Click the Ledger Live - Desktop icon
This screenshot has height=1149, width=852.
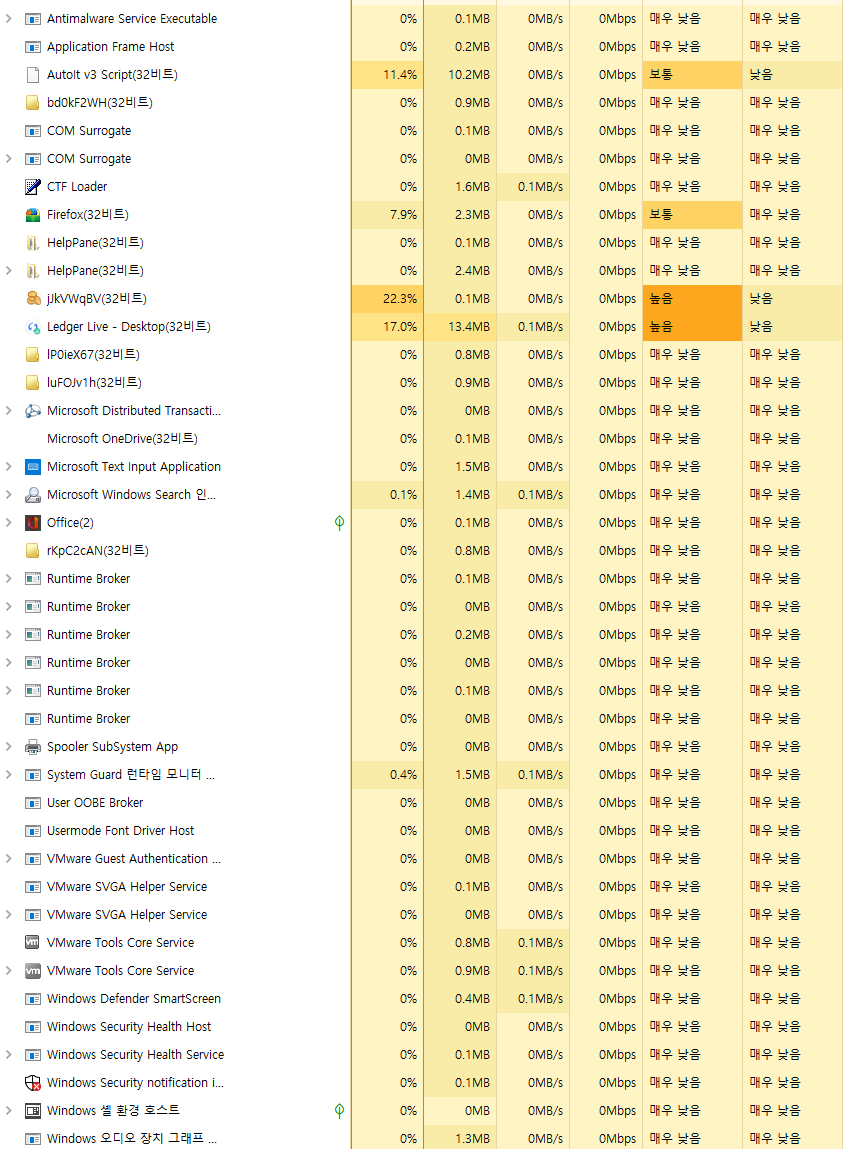click(33, 327)
